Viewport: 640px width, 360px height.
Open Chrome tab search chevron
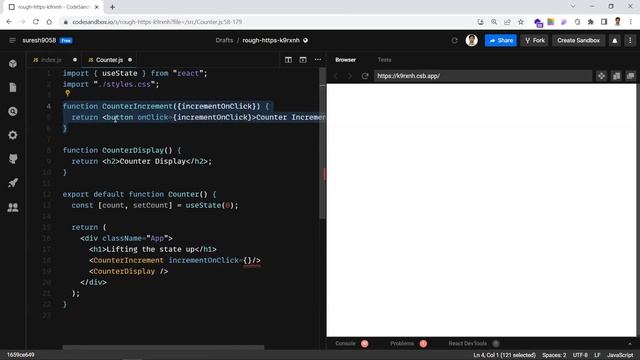coord(573,7)
